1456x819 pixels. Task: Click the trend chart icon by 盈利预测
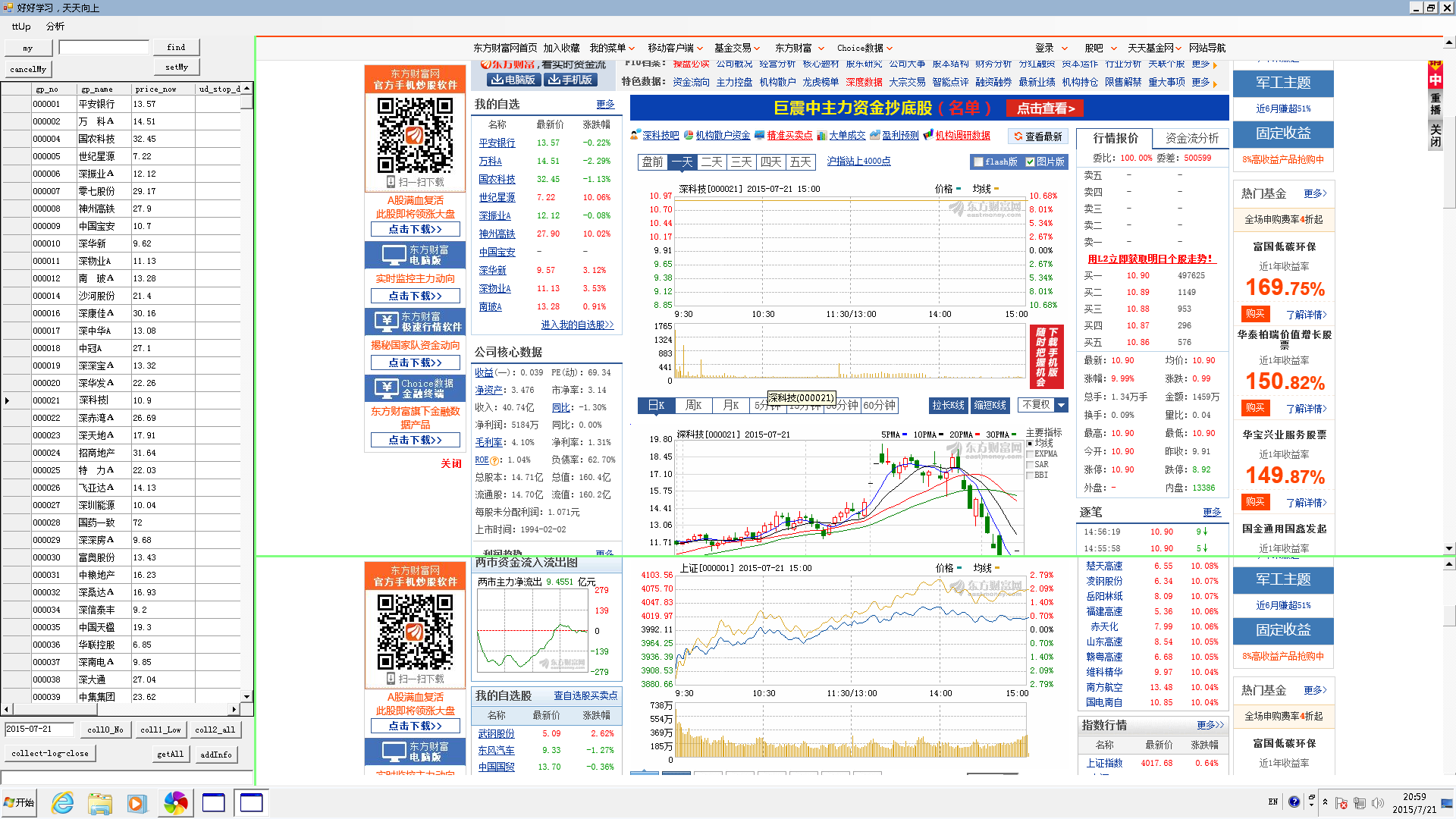tap(874, 135)
